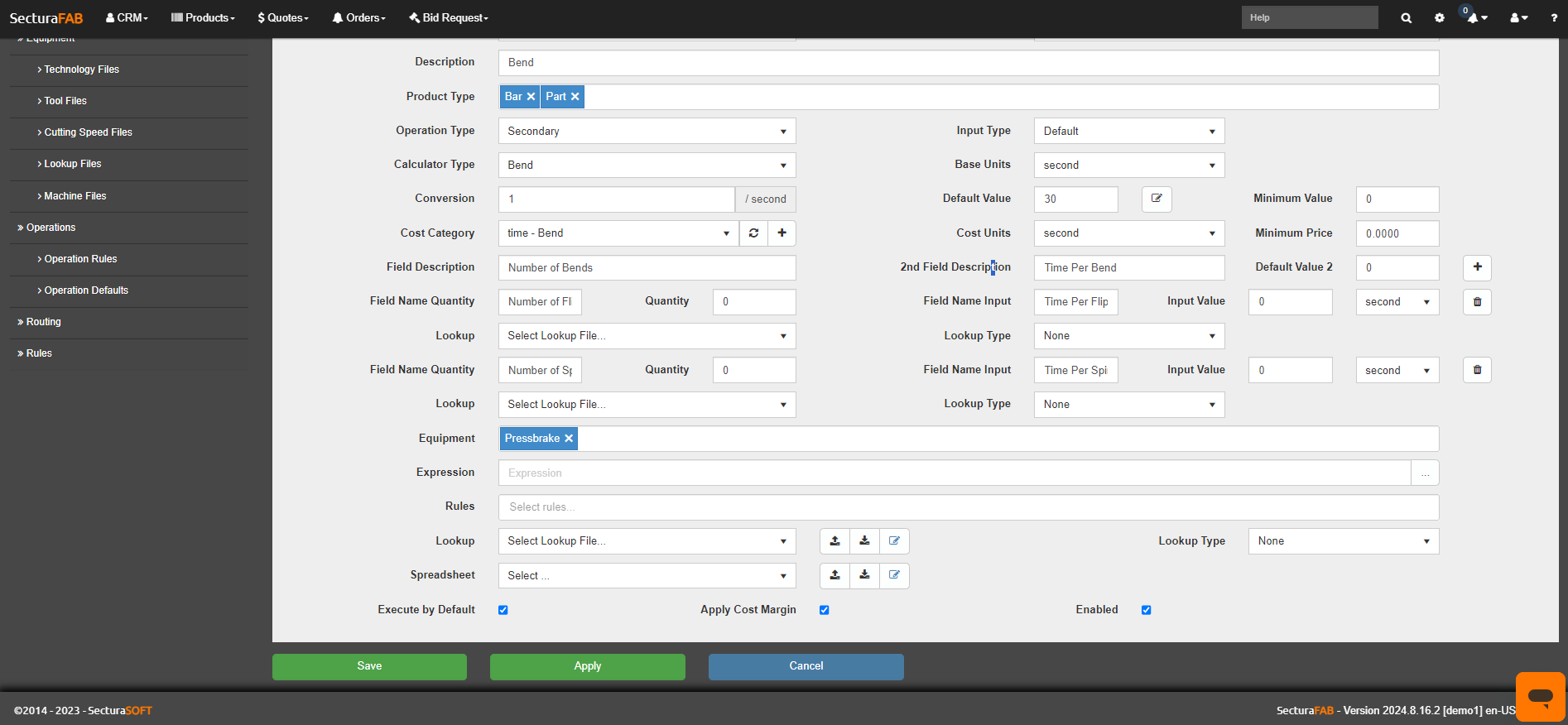Click the Cancel button
This screenshot has width=1568, height=725.
[x=806, y=666]
